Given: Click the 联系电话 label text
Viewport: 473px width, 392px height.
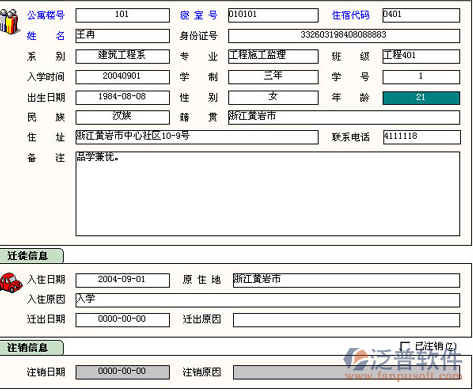Looking at the screenshot, I should tap(351, 137).
